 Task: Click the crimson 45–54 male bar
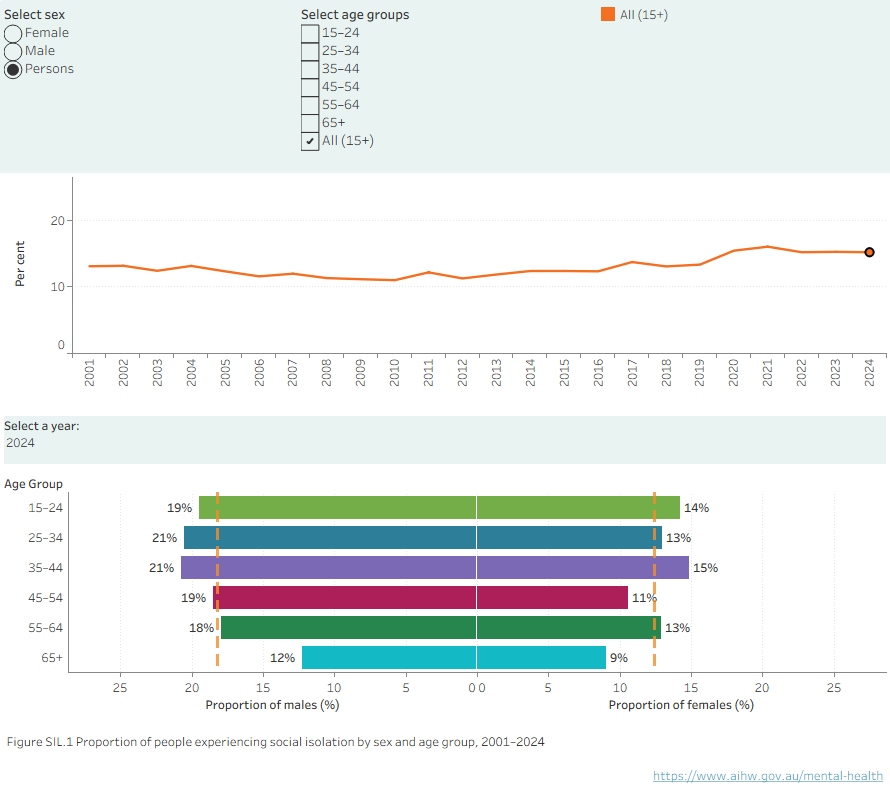345,598
